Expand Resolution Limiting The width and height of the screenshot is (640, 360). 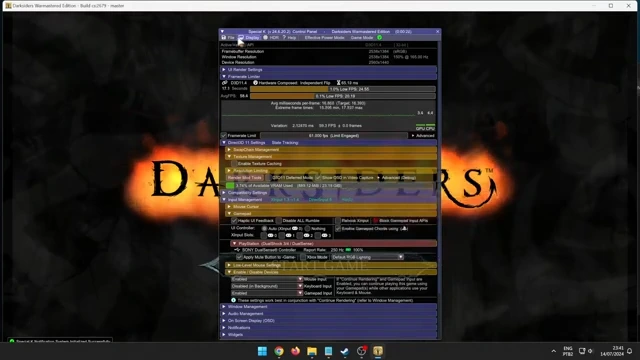coord(331,171)
